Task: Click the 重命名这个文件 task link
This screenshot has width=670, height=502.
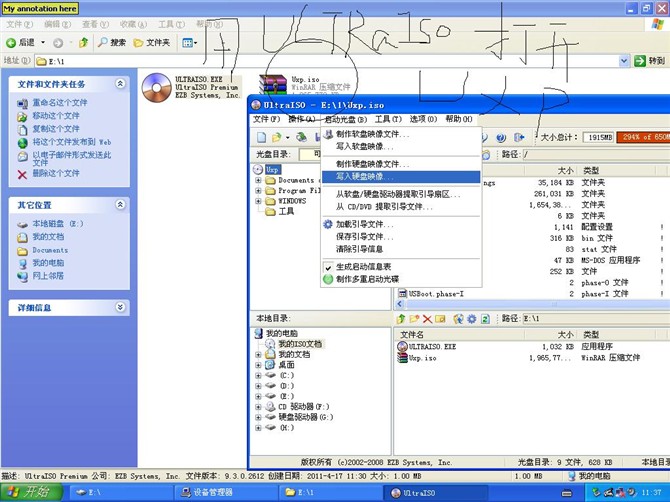Action: point(60,102)
